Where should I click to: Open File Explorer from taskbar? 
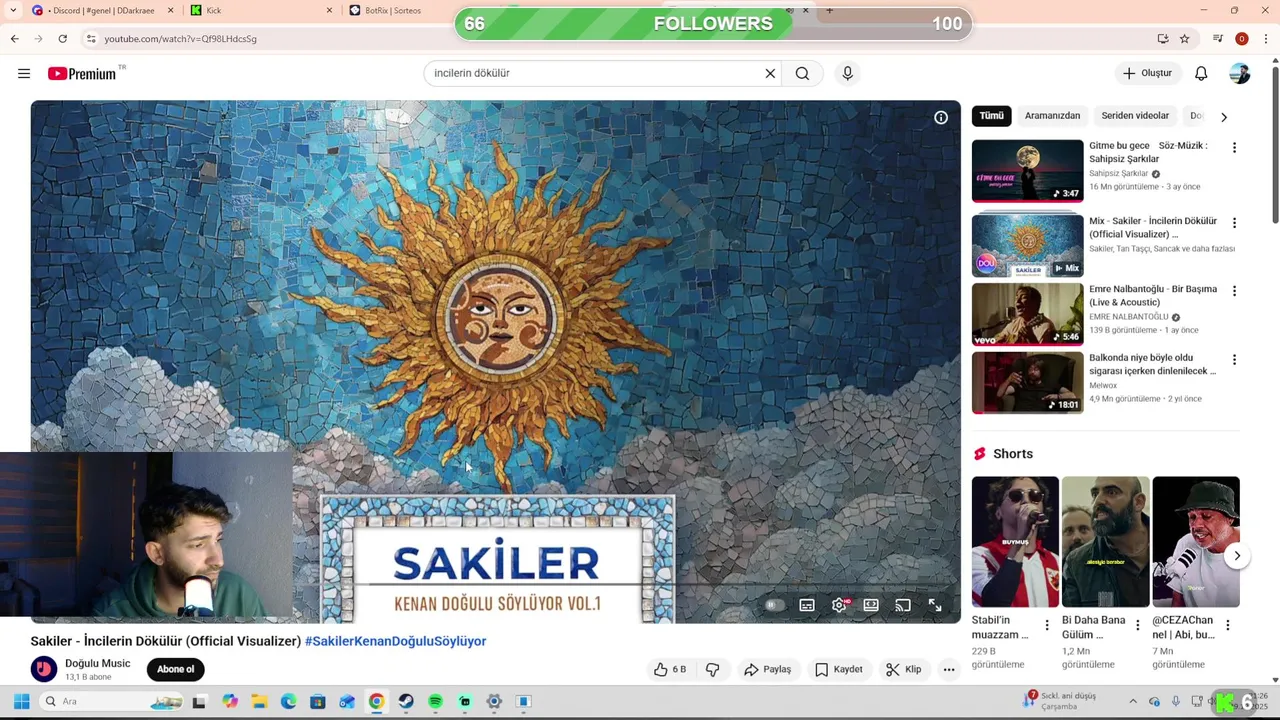259,701
